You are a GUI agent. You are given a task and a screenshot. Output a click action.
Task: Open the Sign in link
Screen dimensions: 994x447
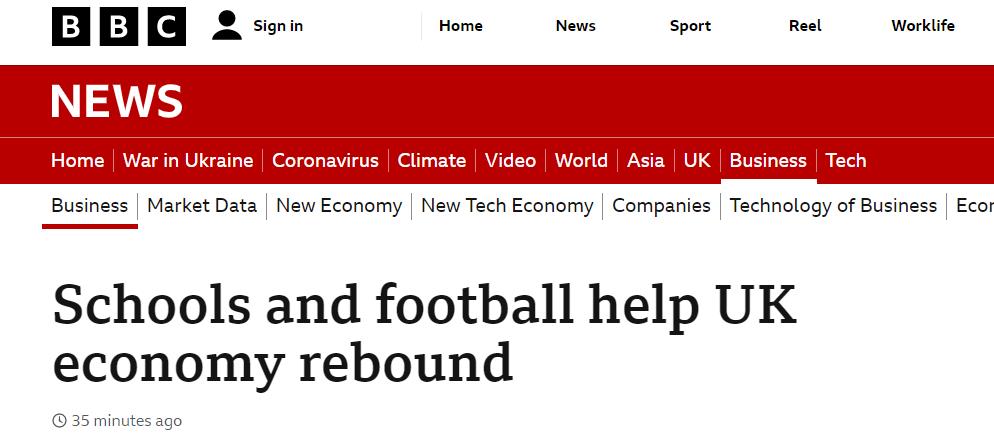[x=278, y=26]
